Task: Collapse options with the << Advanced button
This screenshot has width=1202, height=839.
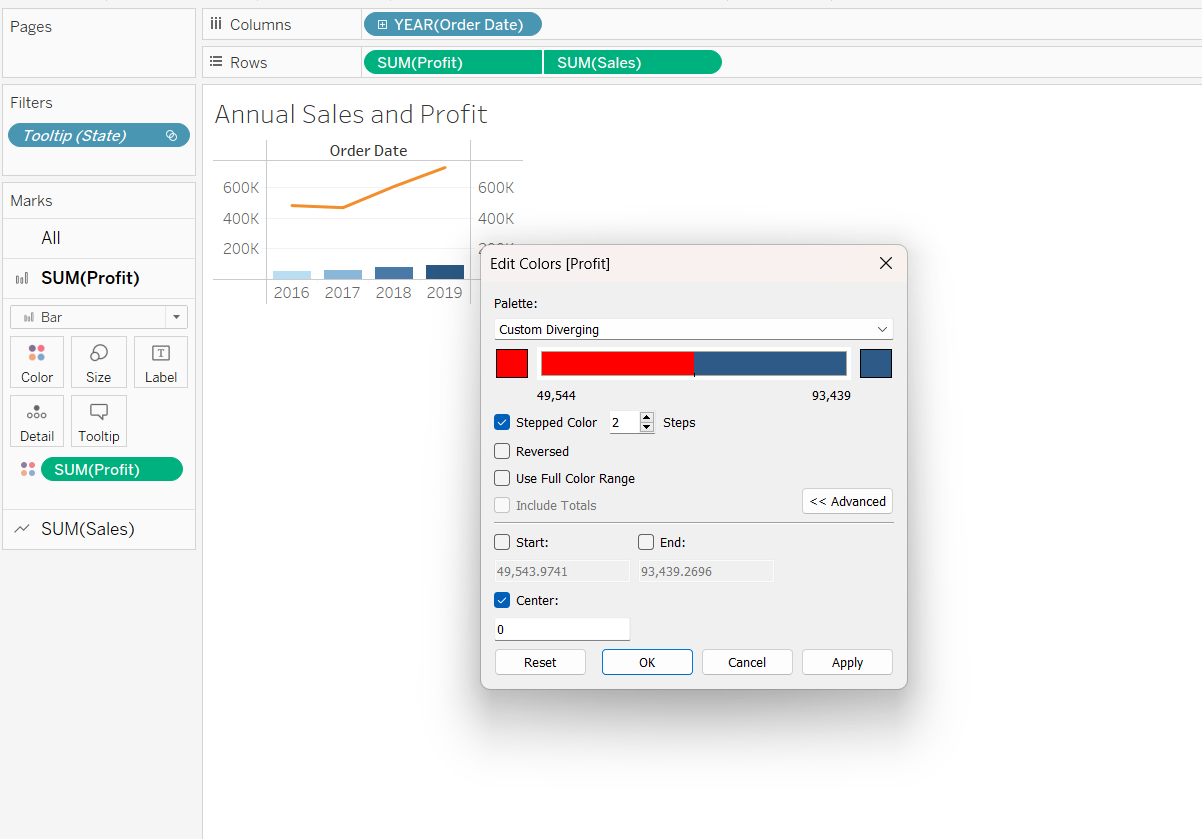Action: pyautogui.click(x=847, y=502)
